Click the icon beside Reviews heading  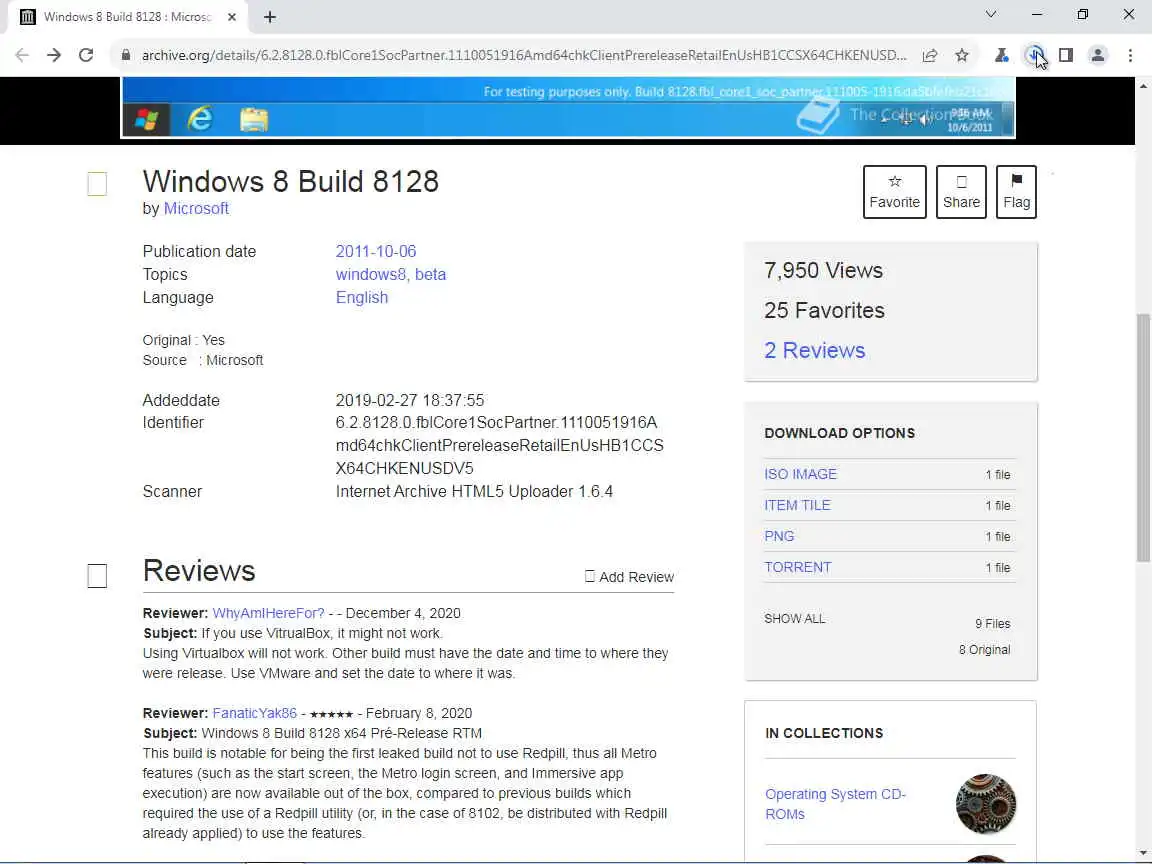tap(97, 576)
